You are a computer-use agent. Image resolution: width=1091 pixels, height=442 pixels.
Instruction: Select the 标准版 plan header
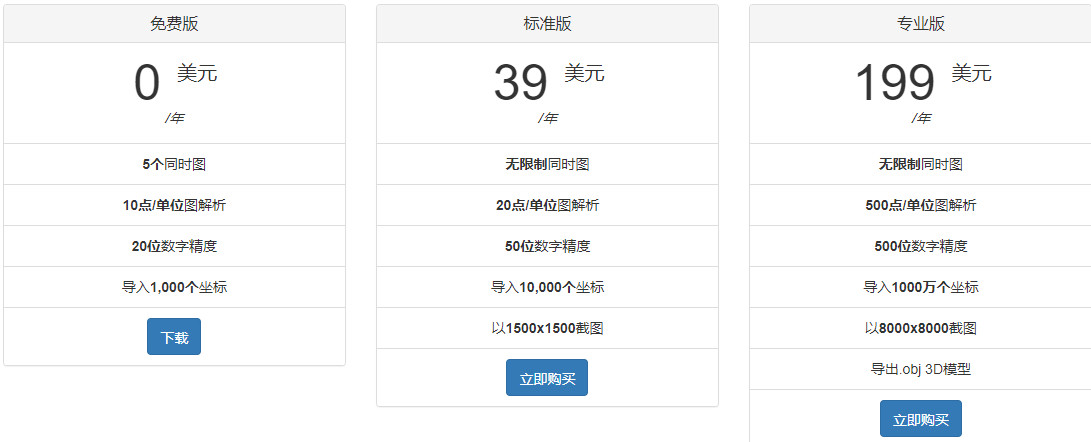[547, 24]
